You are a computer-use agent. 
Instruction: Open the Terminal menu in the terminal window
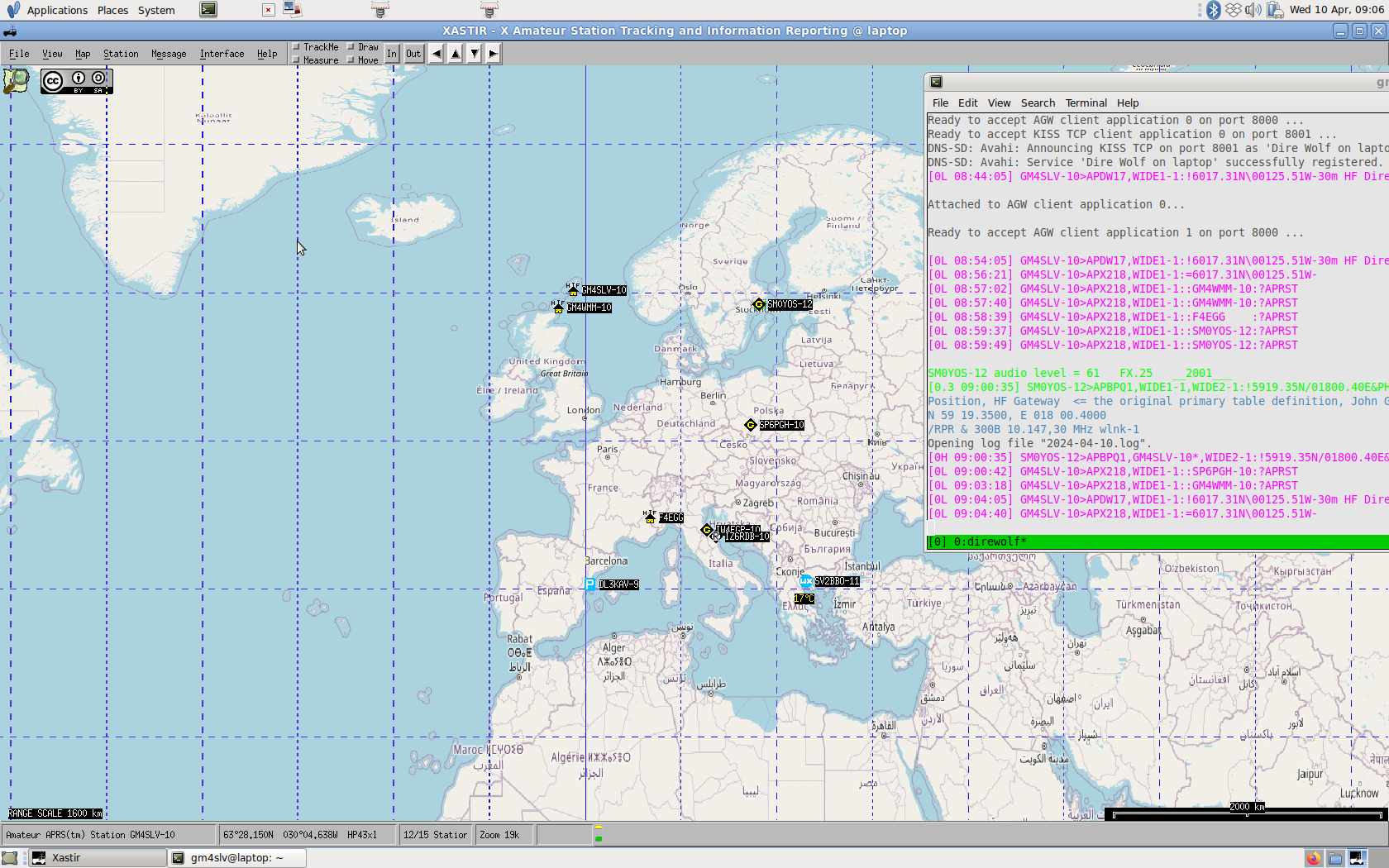coord(1086,103)
